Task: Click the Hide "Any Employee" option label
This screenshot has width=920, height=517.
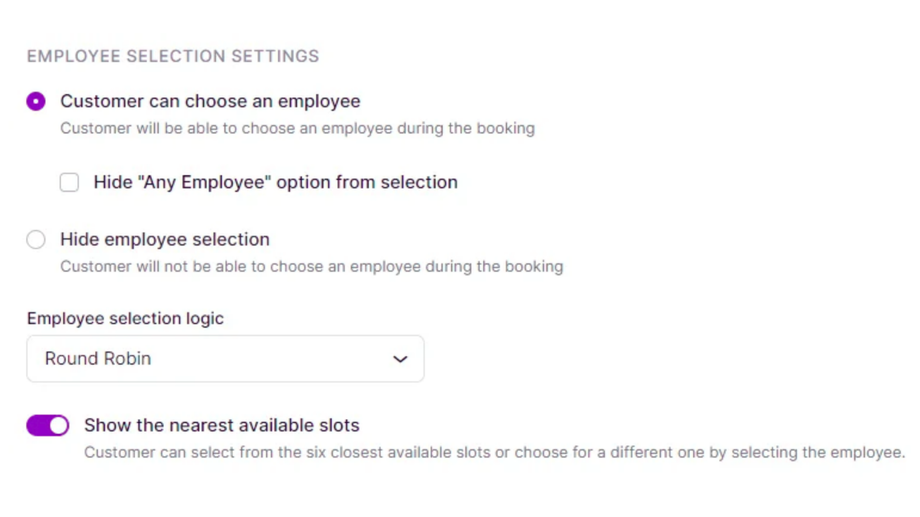Action: click(275, 182)
